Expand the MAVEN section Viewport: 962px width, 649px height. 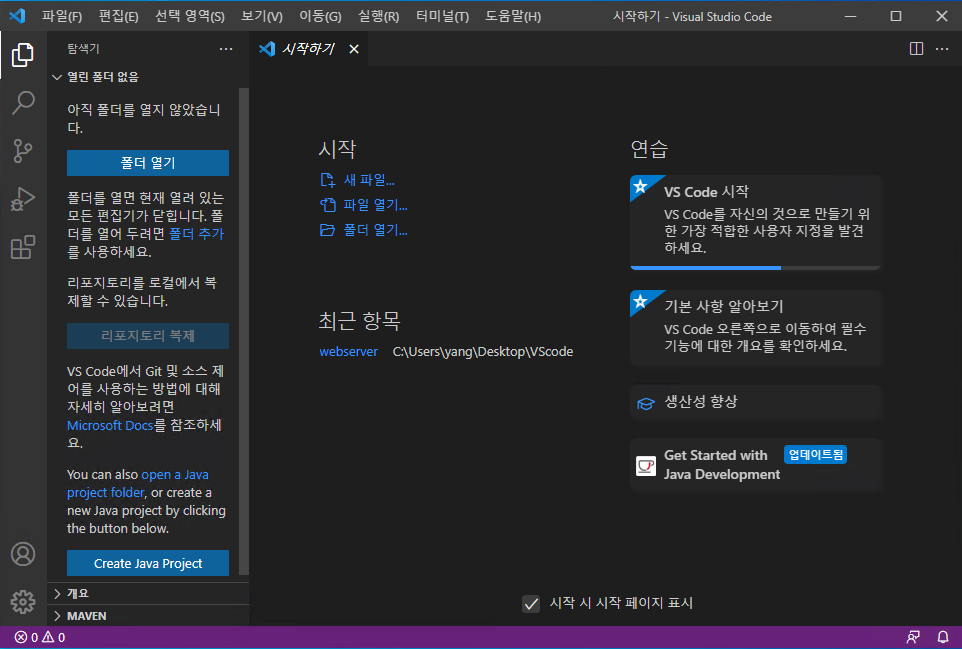tap(148, 616)
